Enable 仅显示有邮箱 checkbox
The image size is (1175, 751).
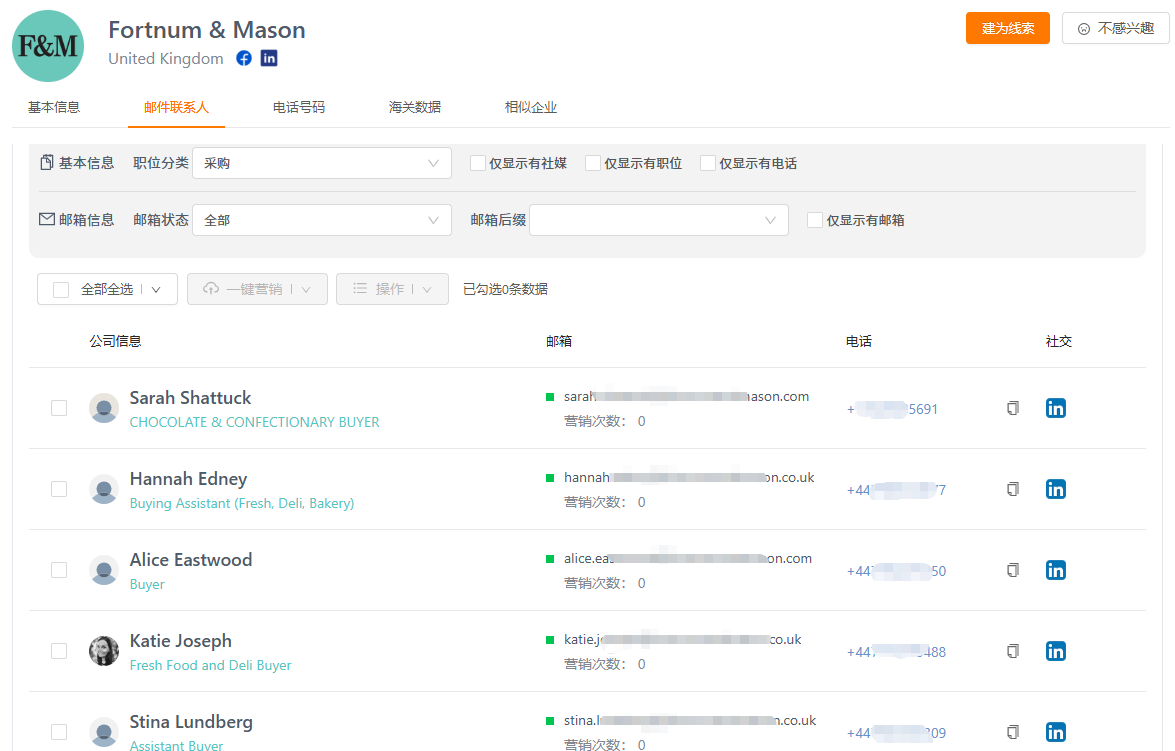(815, 220)
